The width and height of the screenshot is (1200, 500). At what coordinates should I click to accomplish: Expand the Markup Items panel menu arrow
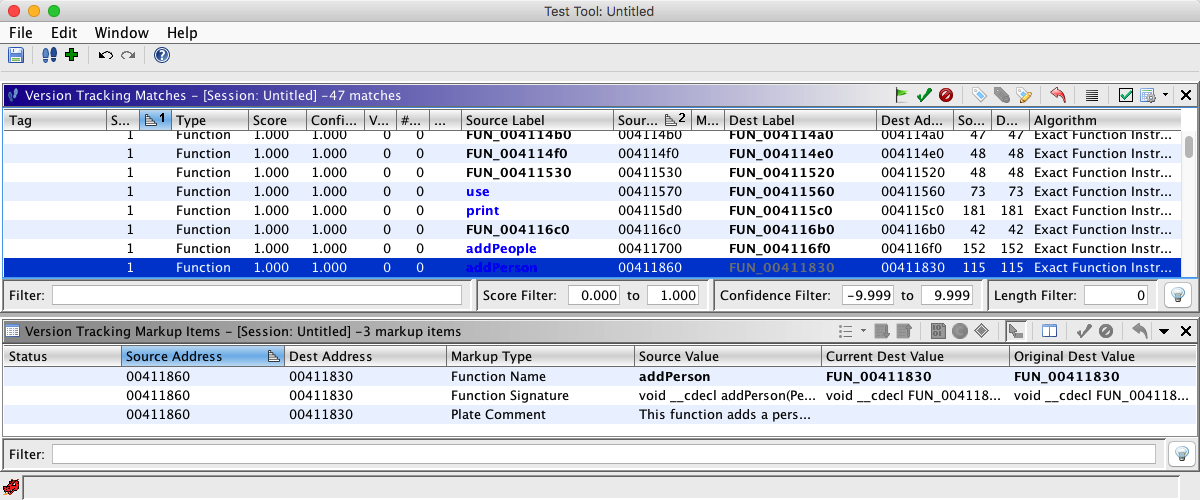1164,331
